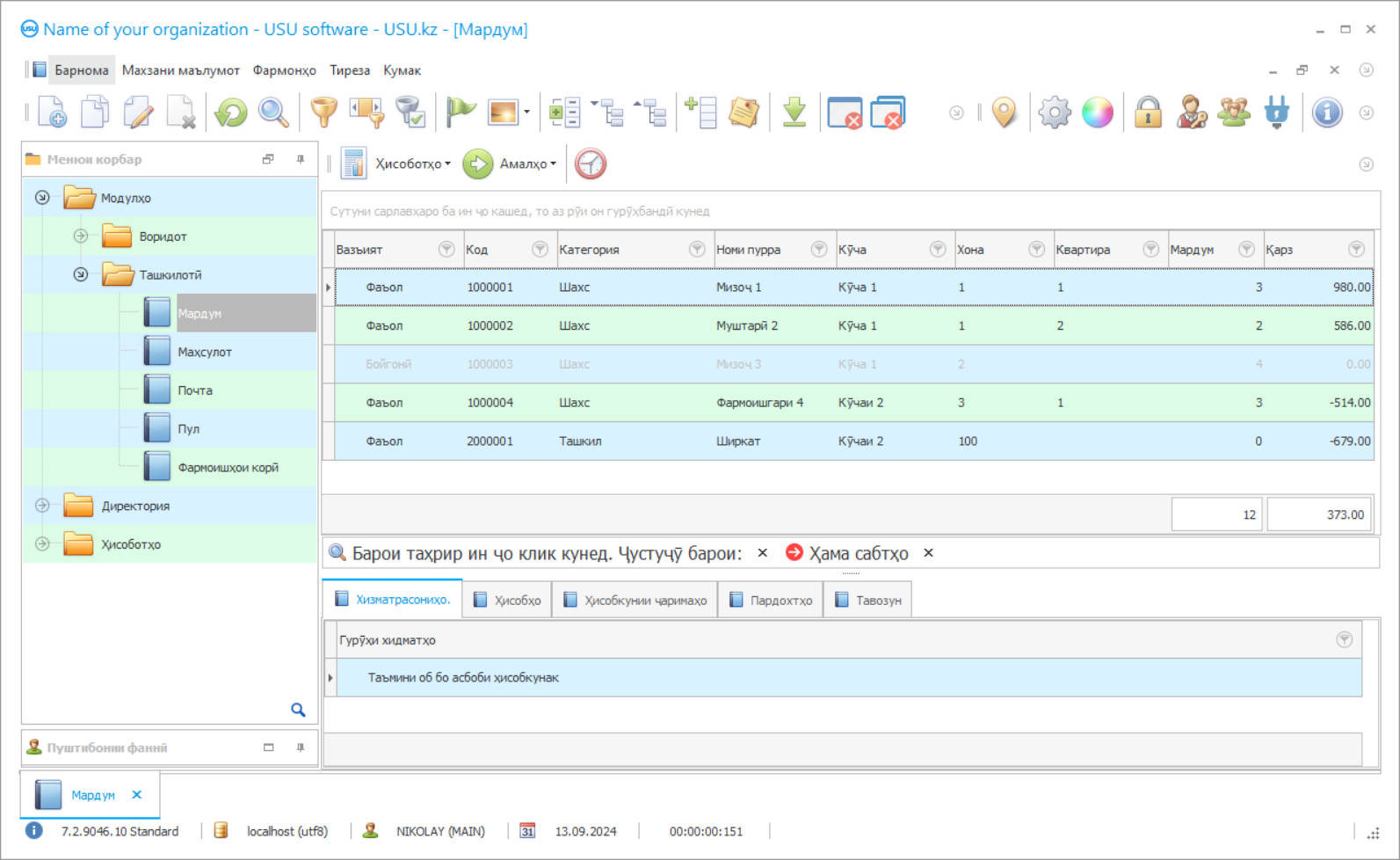This screenshot has width=1400, height=860.
Task: Open the Махзани маълумот menu
Action: coord(181,70)
